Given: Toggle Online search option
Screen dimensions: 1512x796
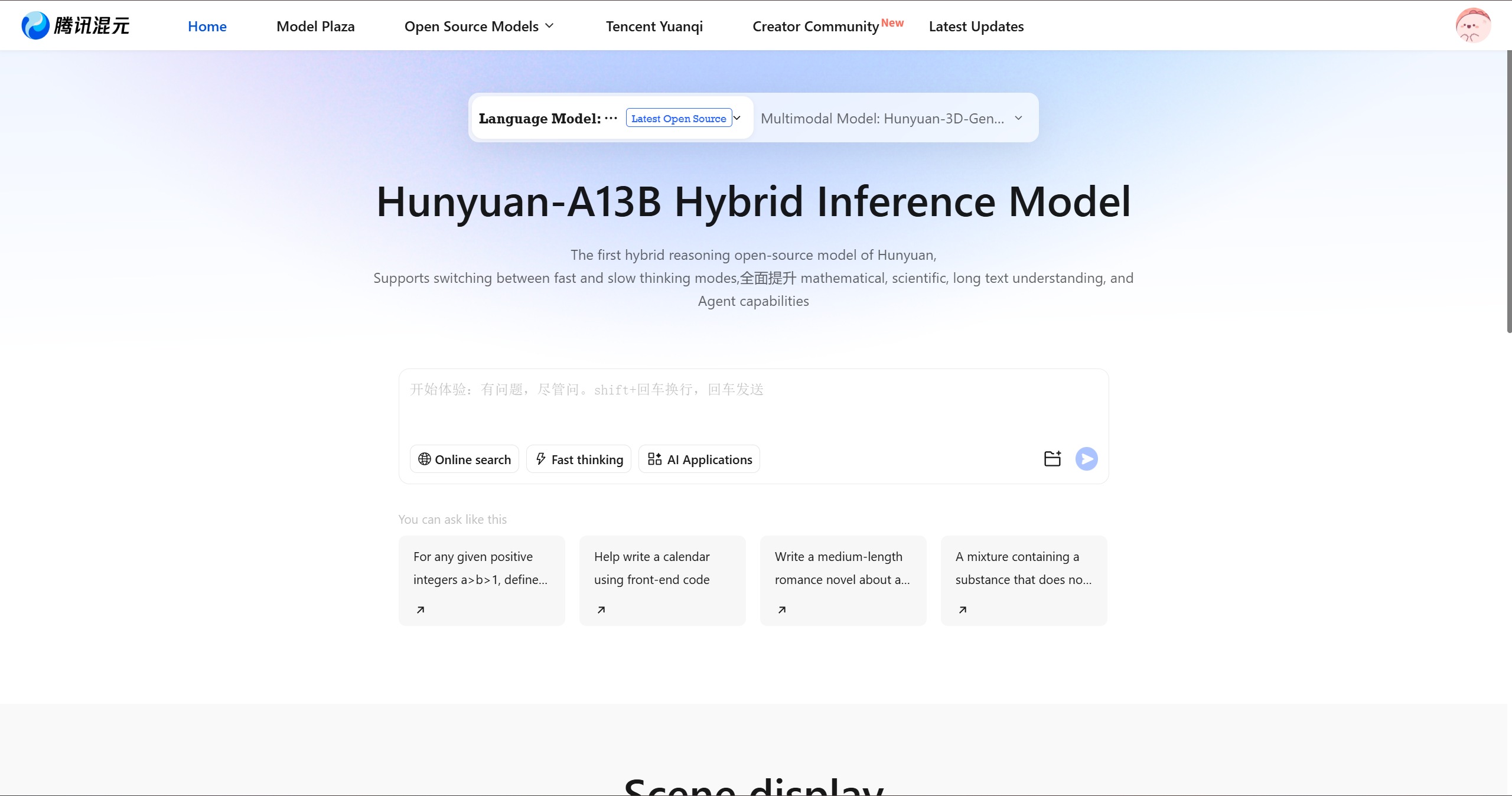Looking at the screenshot, I should 464,459.
